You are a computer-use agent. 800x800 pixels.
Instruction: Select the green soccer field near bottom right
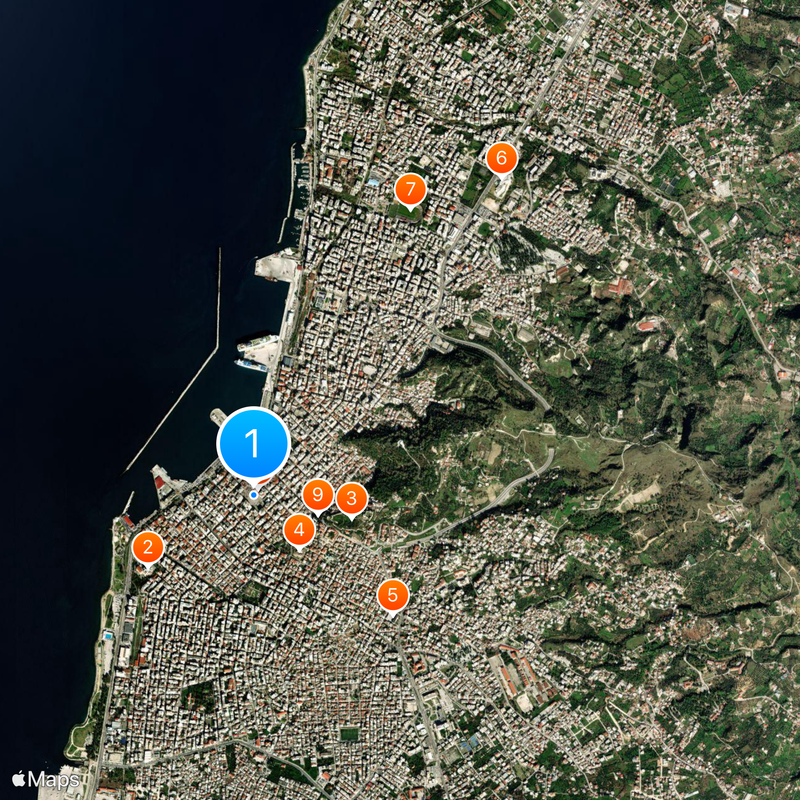(x=349, y=735)
